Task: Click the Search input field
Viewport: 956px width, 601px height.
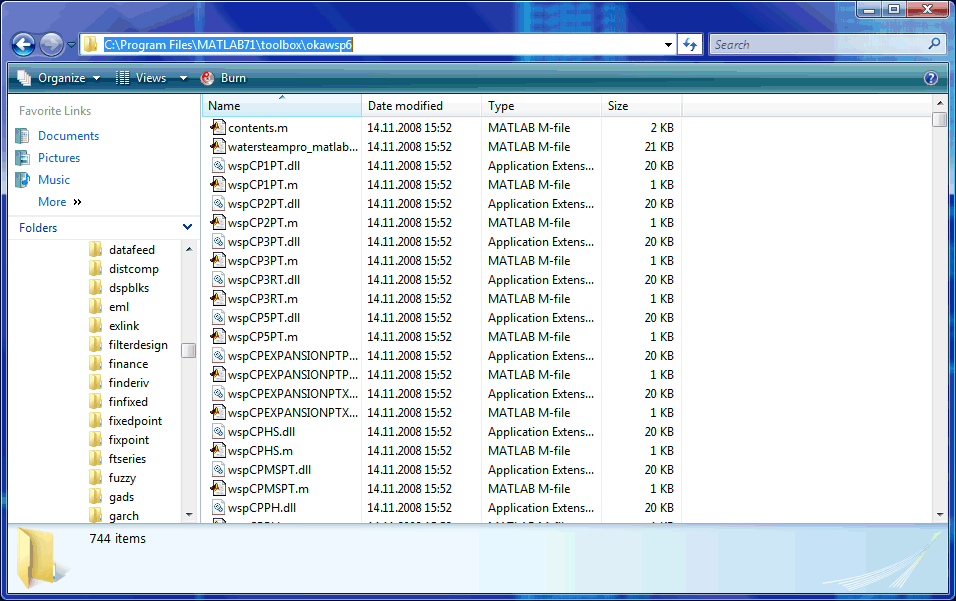Action: pos(818,44)
